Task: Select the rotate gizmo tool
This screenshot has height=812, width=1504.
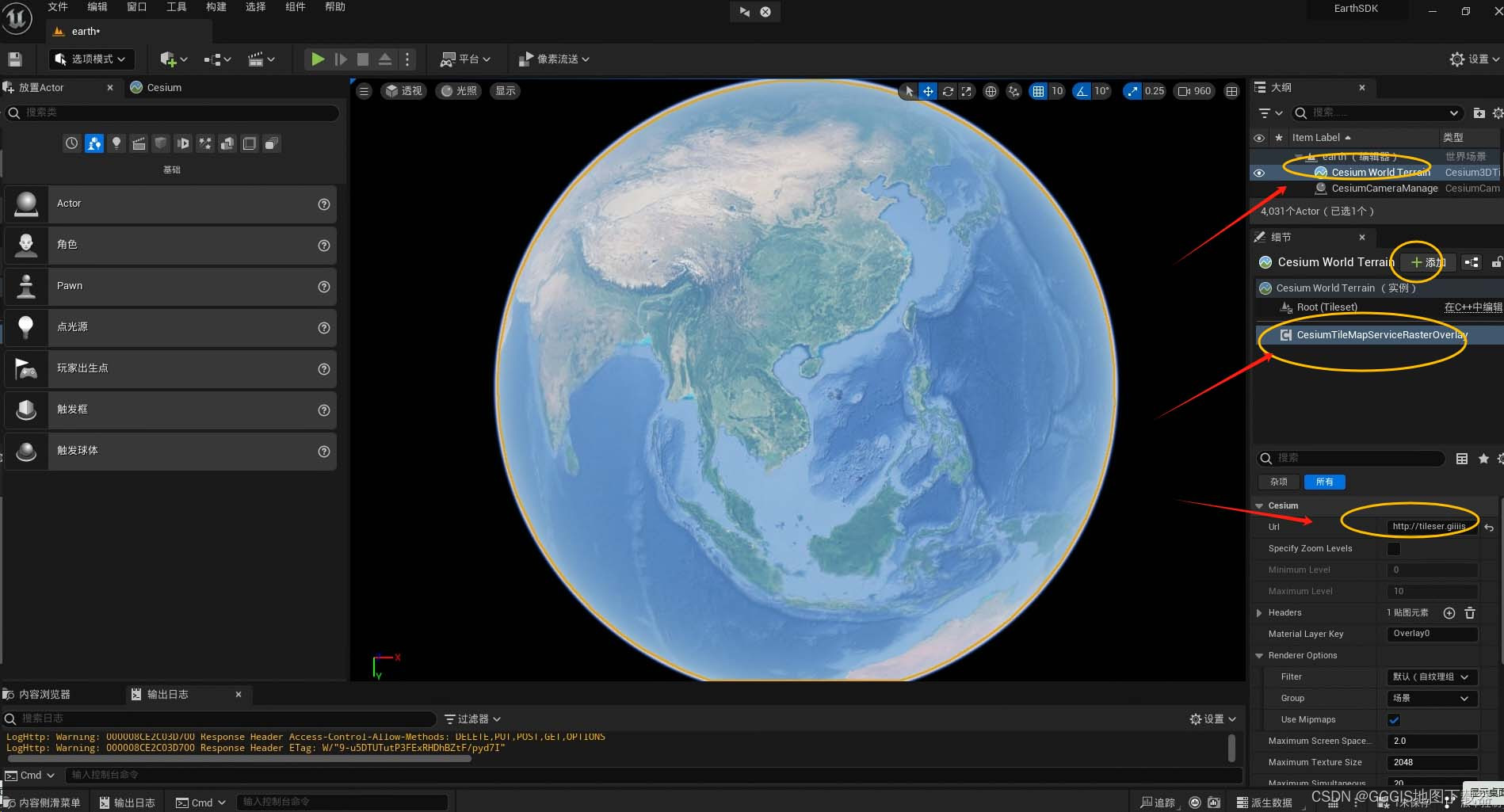Action: tap(948, 91)
